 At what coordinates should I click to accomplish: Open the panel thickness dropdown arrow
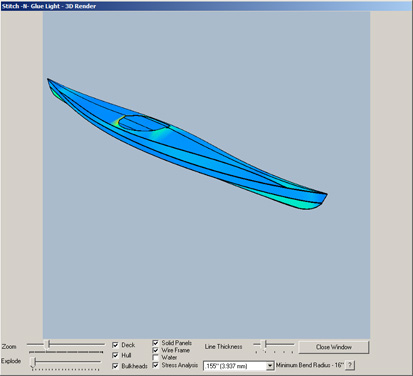point(270,366)
